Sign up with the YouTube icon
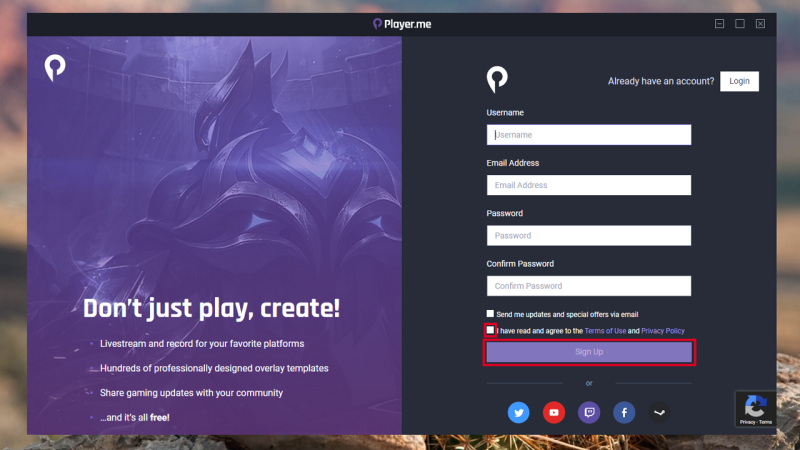 click(554, 412)
